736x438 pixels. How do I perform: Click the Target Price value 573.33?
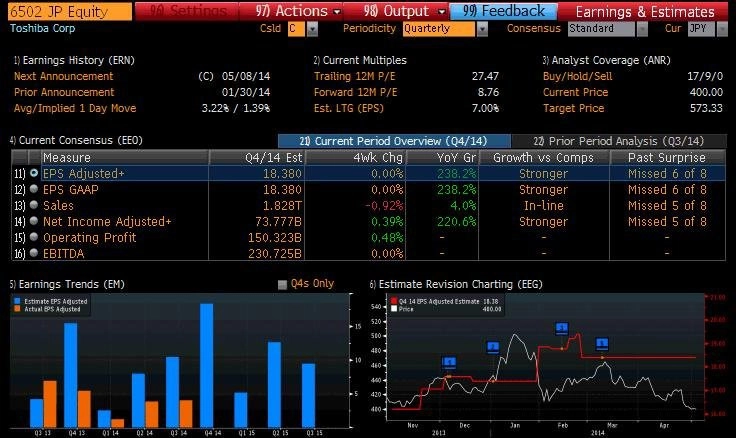706,108
